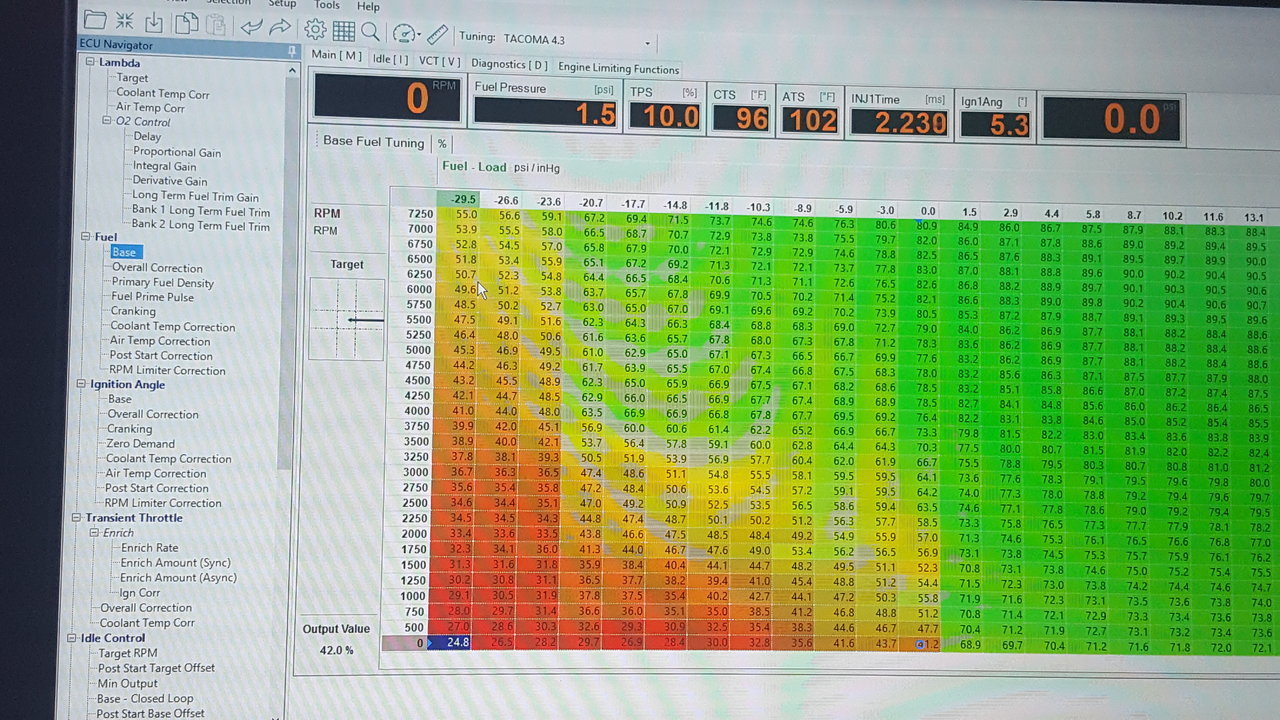Collapse the Idle Control tree node
Screen dimensions: 1280x720
pos(73,638)
